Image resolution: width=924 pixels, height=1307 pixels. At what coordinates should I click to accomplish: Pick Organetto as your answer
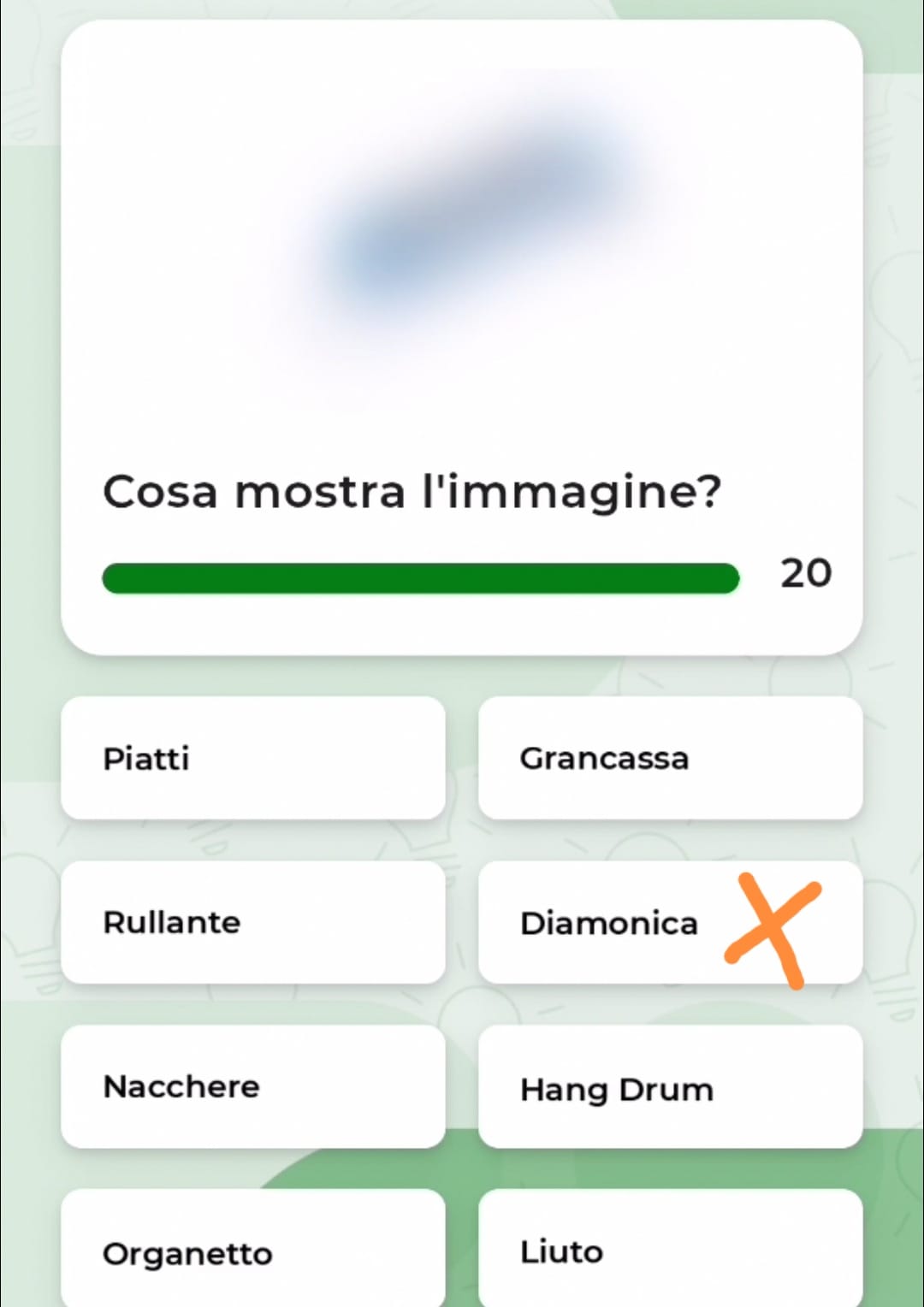[x=252, y=1251]
